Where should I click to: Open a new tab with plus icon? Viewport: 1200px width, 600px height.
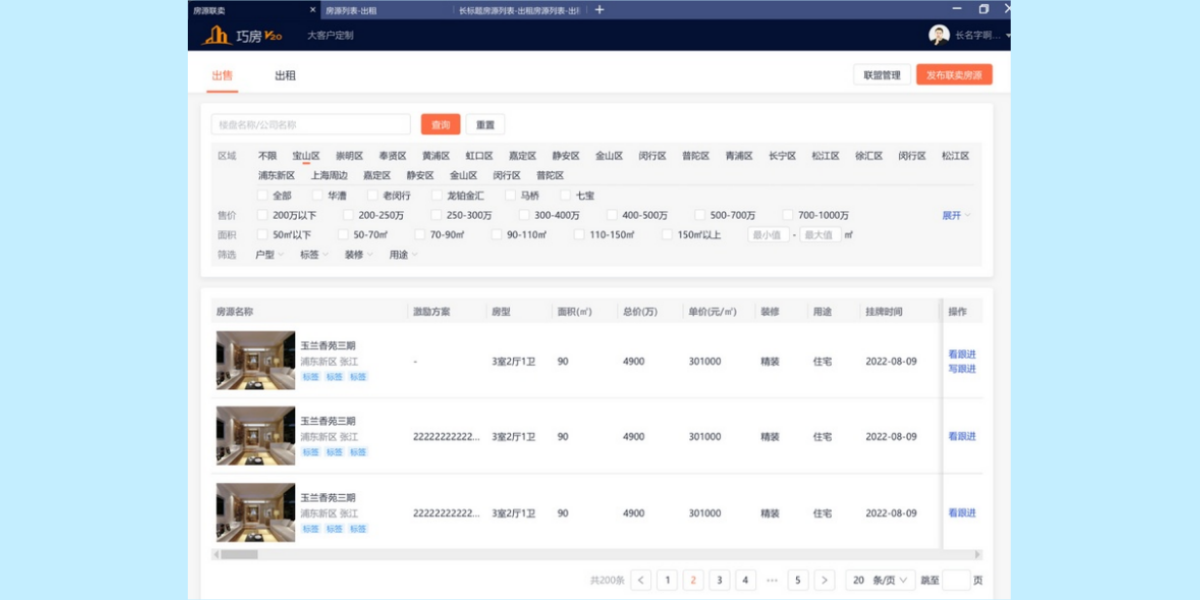coord(599,10)
